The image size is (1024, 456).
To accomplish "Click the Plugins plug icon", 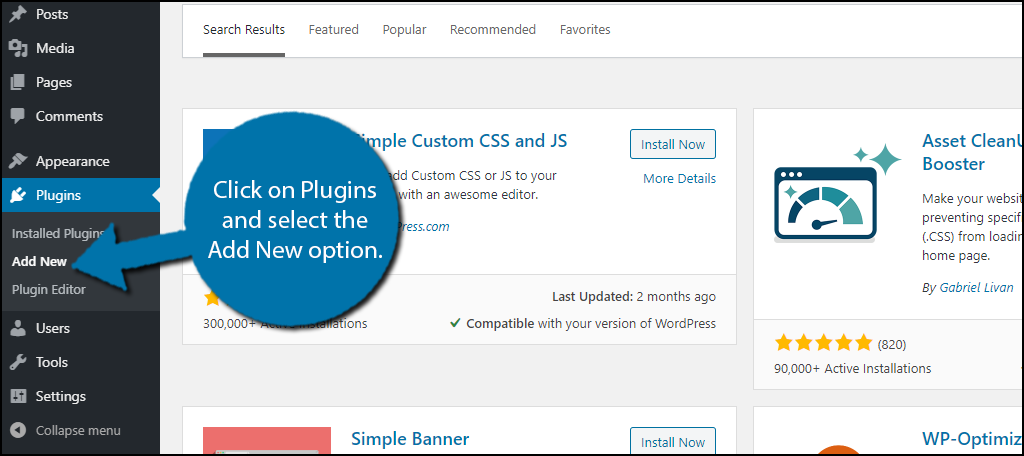I will pyautogui.click(x=18, y=195).
